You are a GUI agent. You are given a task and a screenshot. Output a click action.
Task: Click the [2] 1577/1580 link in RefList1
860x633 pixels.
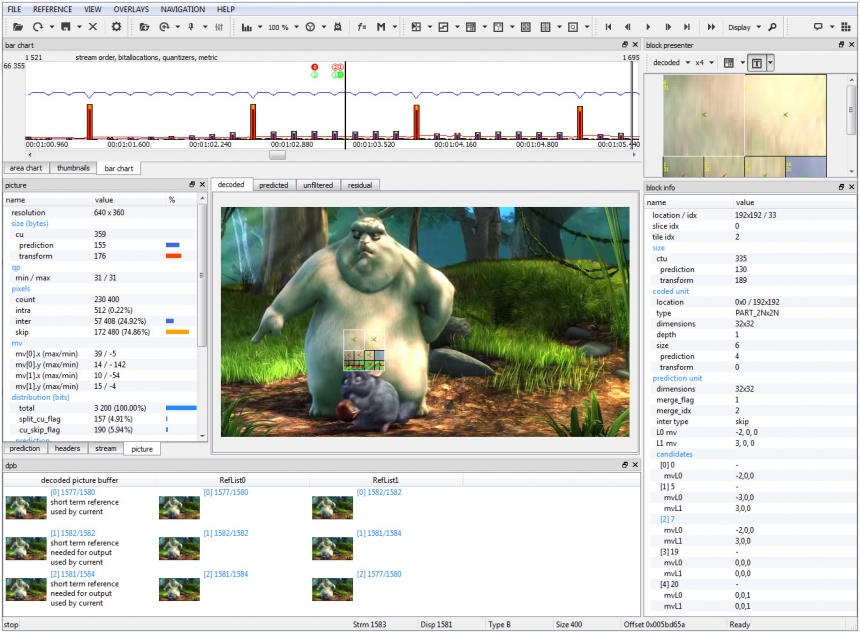pos(379,574)
